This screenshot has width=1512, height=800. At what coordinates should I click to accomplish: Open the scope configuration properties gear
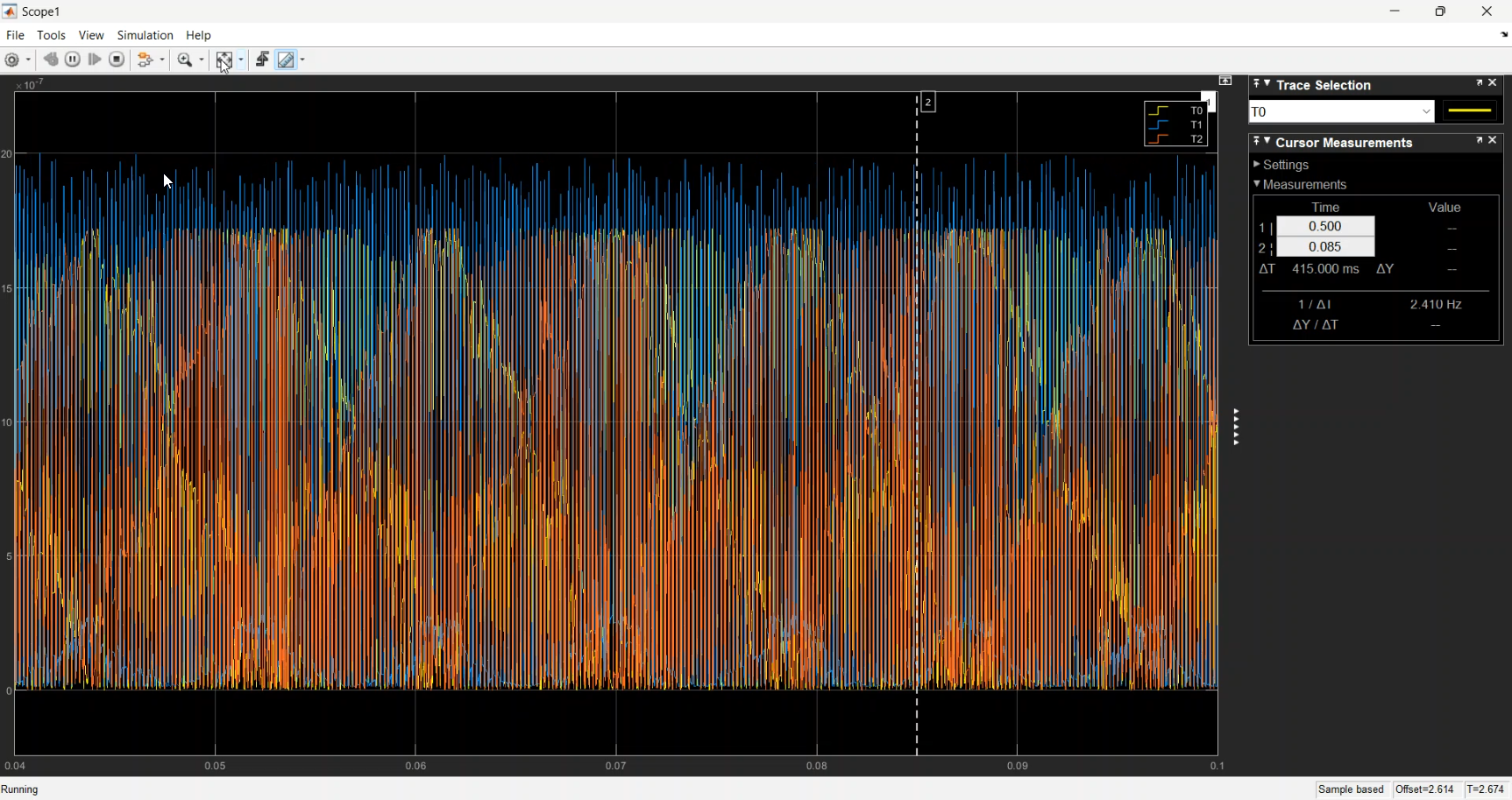point(12,60)
